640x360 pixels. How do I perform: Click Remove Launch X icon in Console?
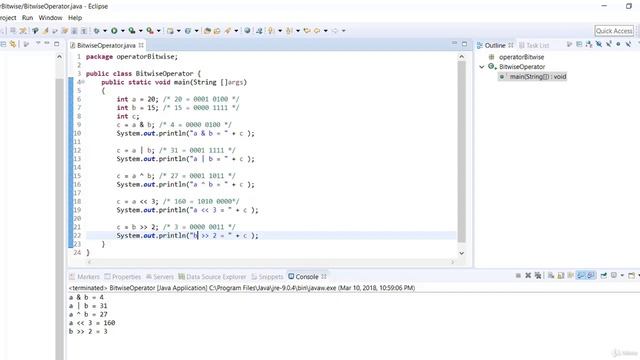[x=528, y=276]
